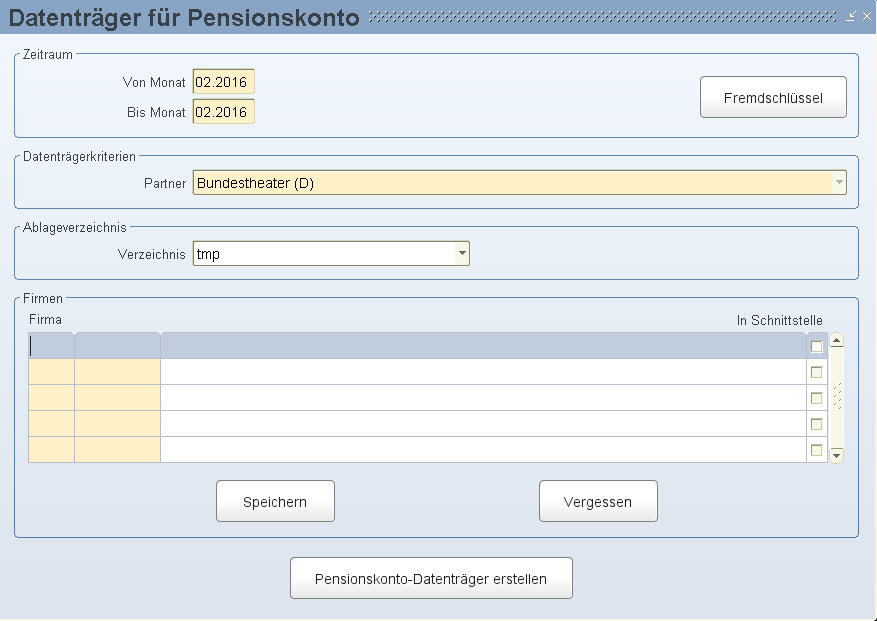
Task: Select the first Firma cell in table
Action: click(51, 346)
